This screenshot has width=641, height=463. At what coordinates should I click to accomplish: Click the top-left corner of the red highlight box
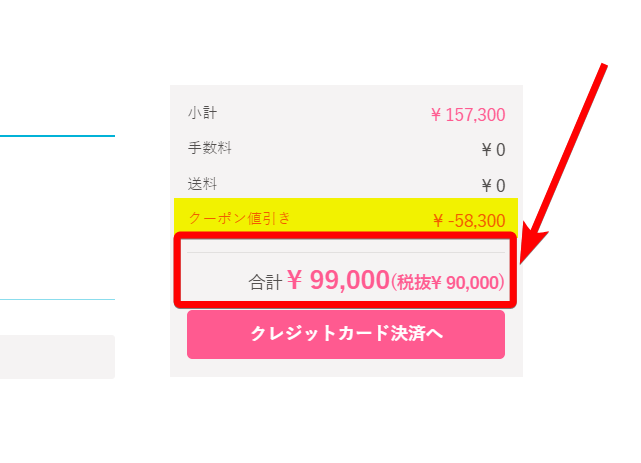[179, 238]
